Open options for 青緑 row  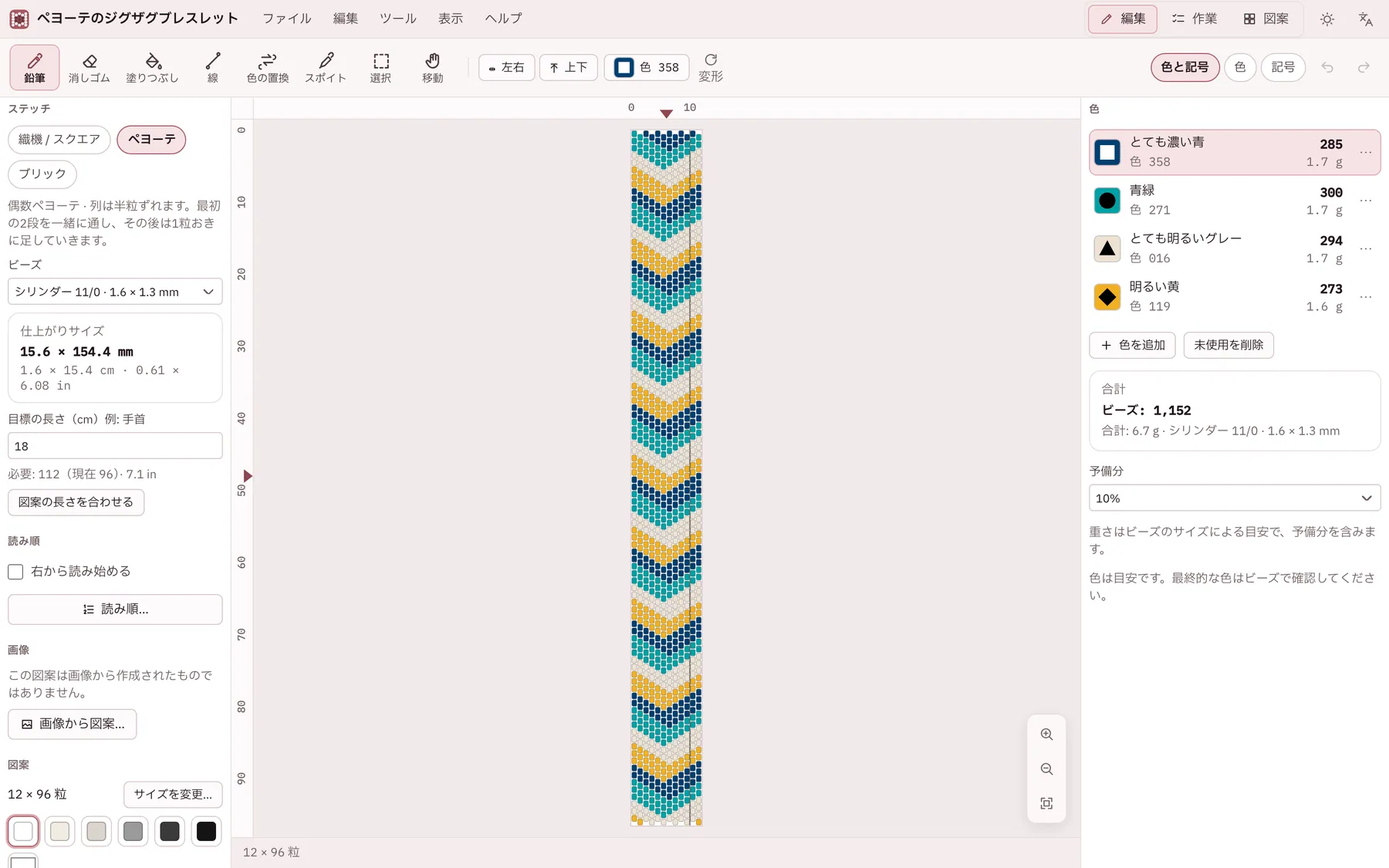click(x=1366, y=201)
